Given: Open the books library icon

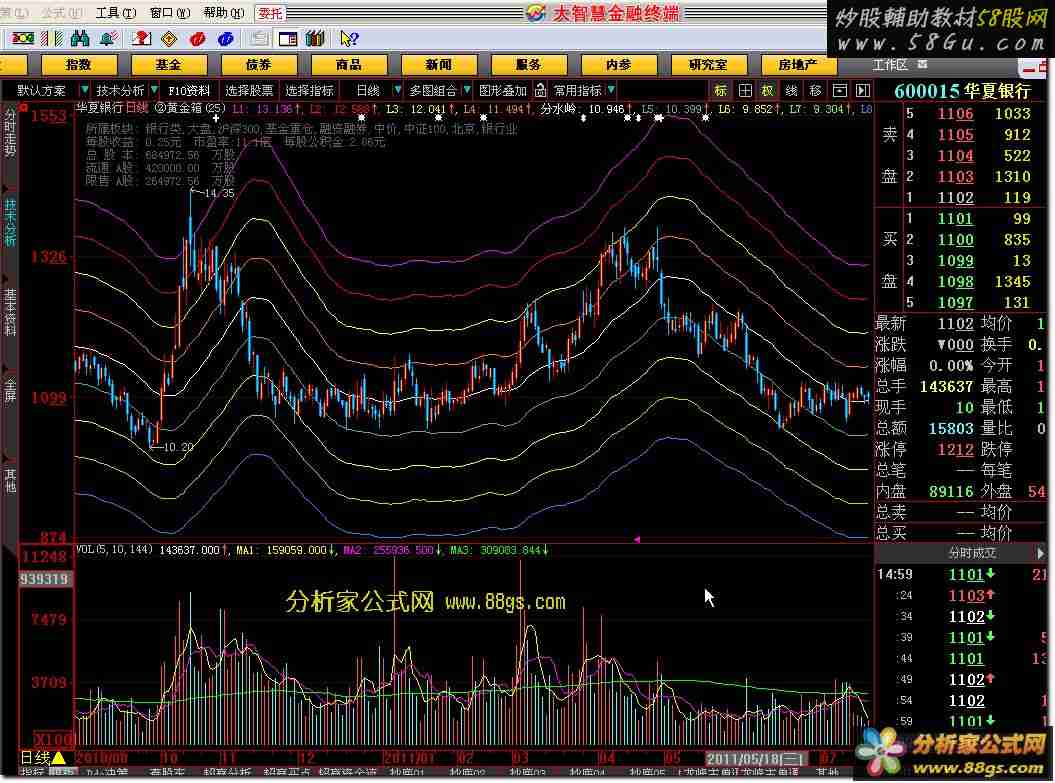Looking at the screenshot, I should 315,39.
